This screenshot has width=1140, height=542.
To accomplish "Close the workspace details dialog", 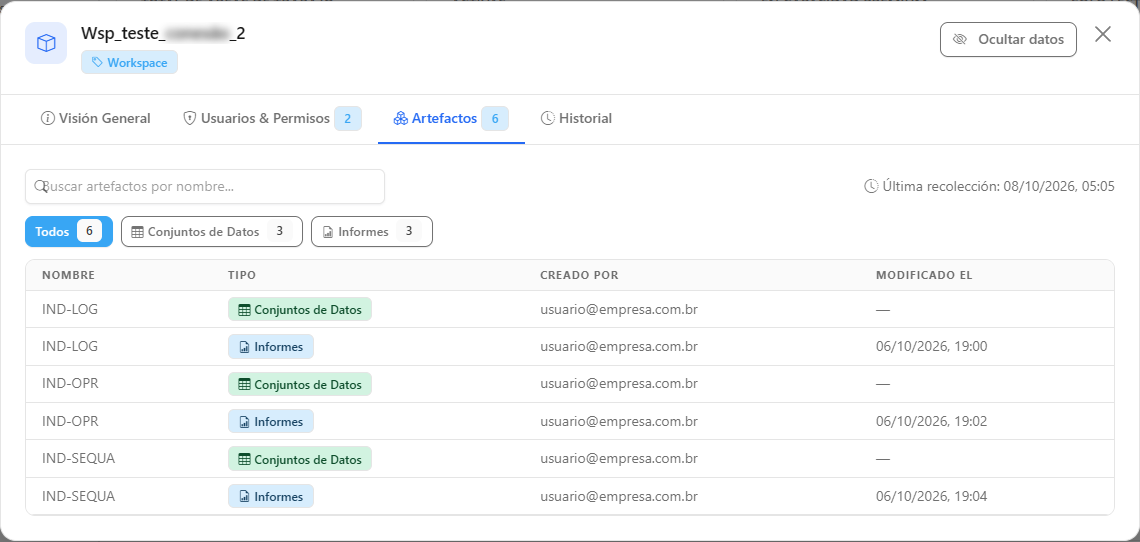I will (1103, 34).
